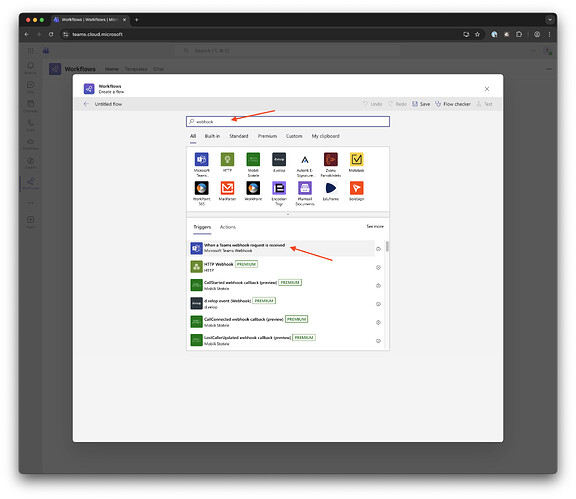The width and height of the screenshot is (576, 499).
Task: Switch to the All connectors filter
Action: pyautogui.click(x=193, y=136)
